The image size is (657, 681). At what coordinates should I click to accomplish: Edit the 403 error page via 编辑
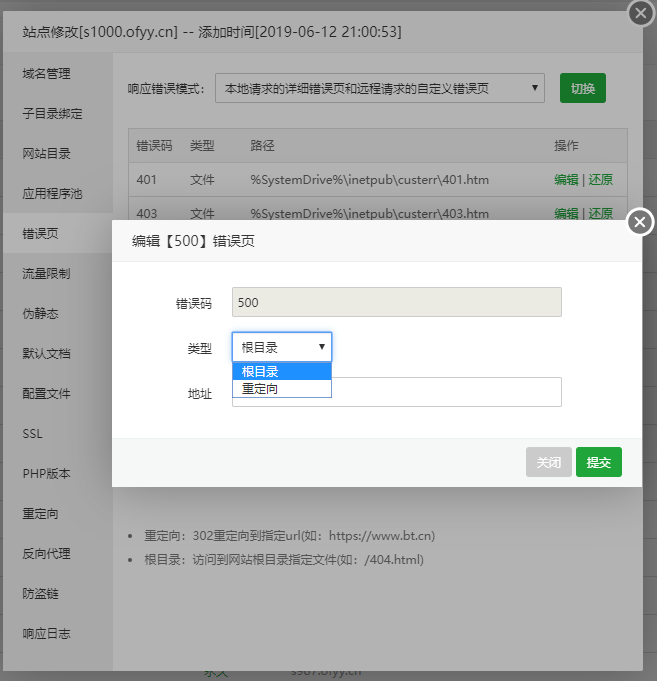[x=566, y=213]
